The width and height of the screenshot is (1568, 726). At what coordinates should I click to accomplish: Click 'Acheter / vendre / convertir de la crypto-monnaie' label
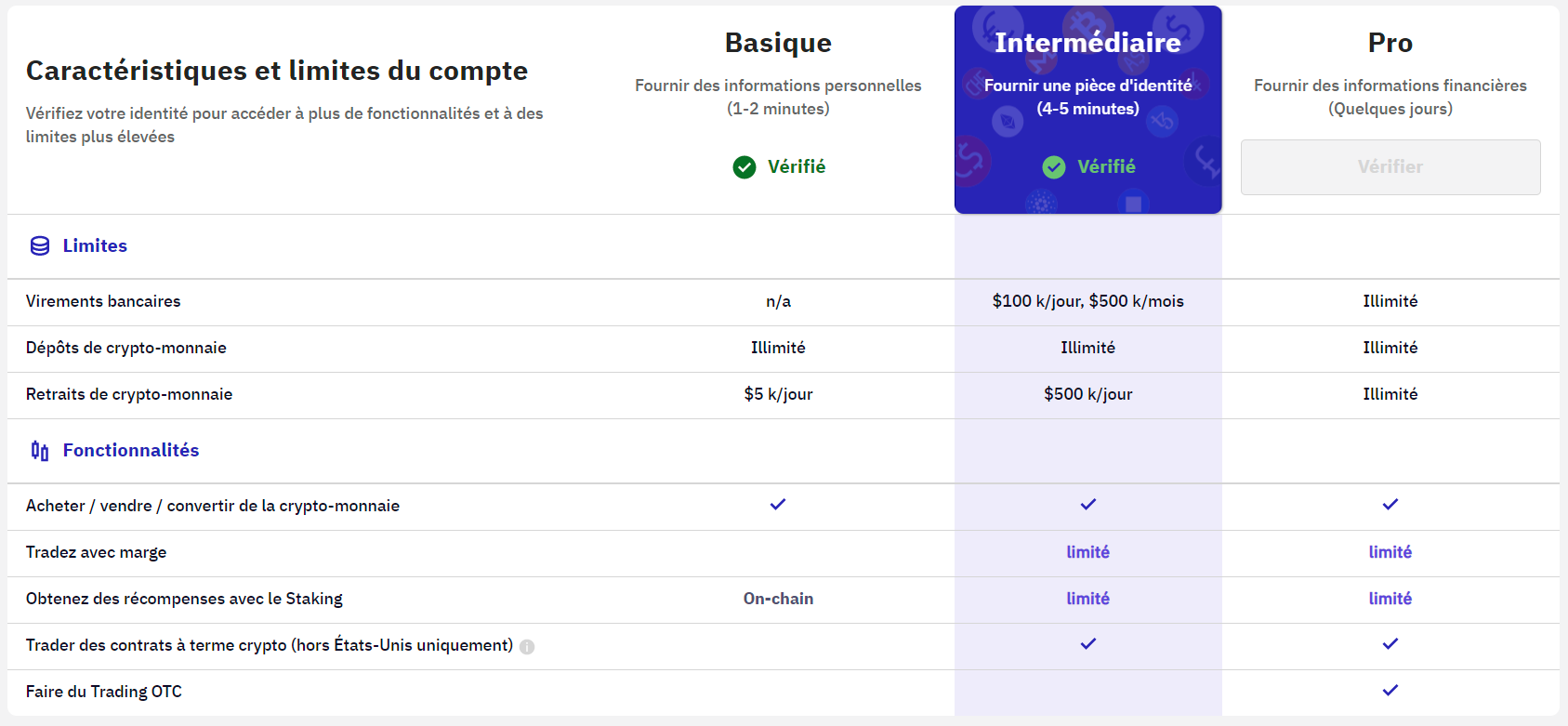click(213, 506)
